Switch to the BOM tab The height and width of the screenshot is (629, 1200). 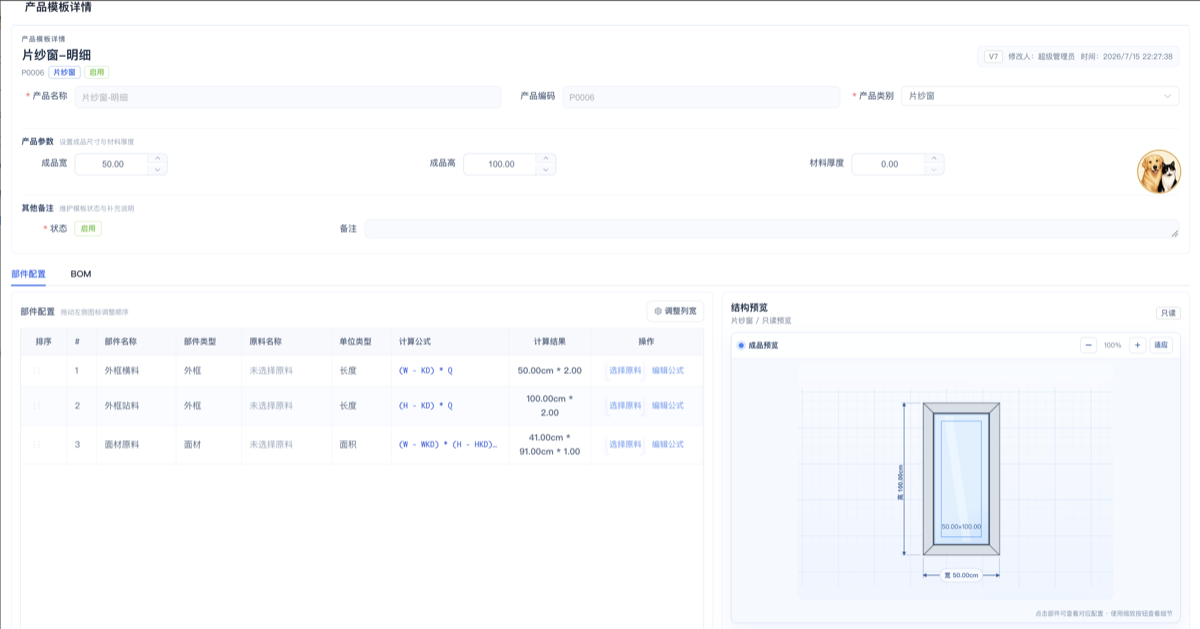[81, 273]
